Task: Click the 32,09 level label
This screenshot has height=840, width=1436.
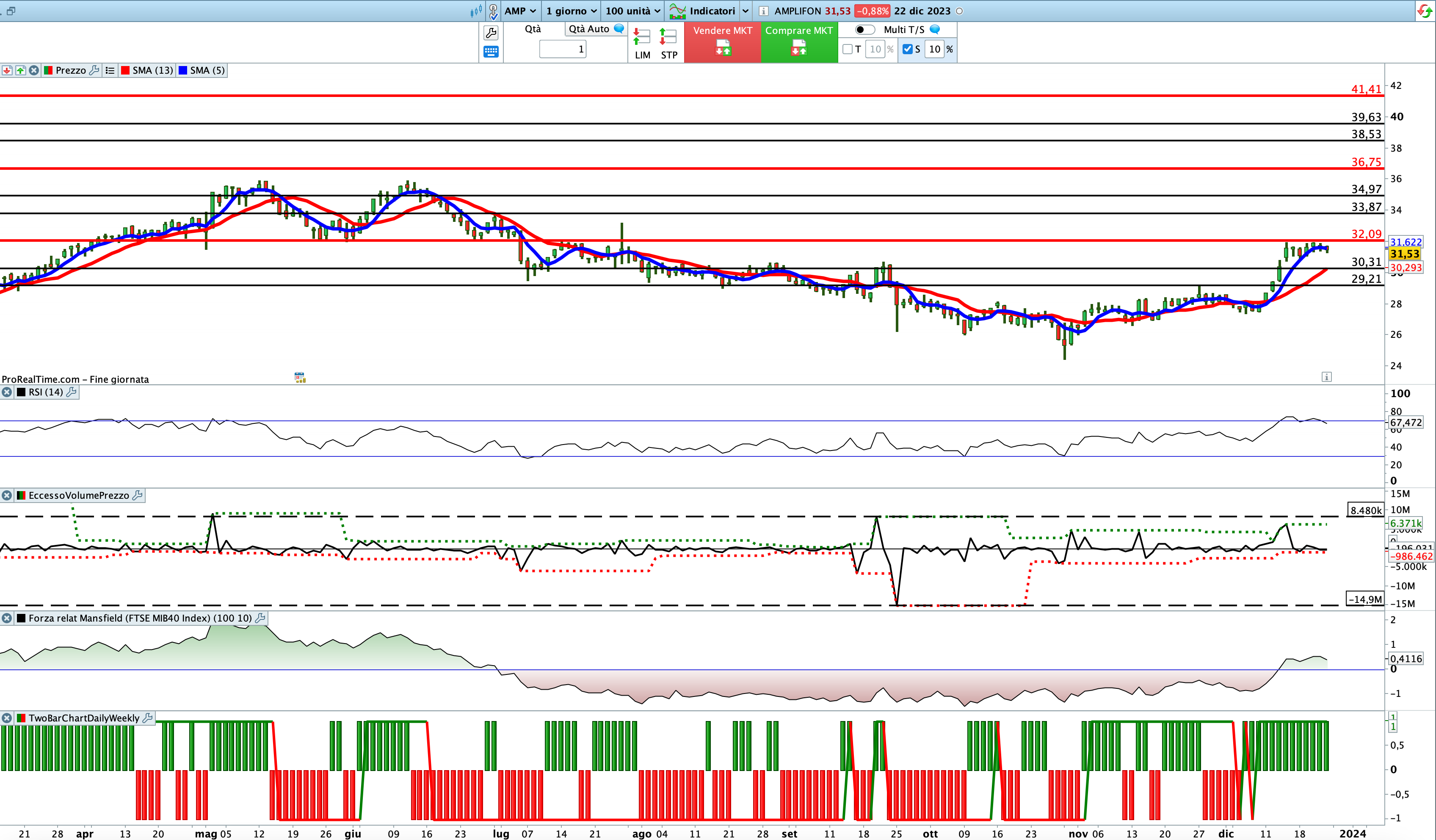Action: click(1367, 234)
